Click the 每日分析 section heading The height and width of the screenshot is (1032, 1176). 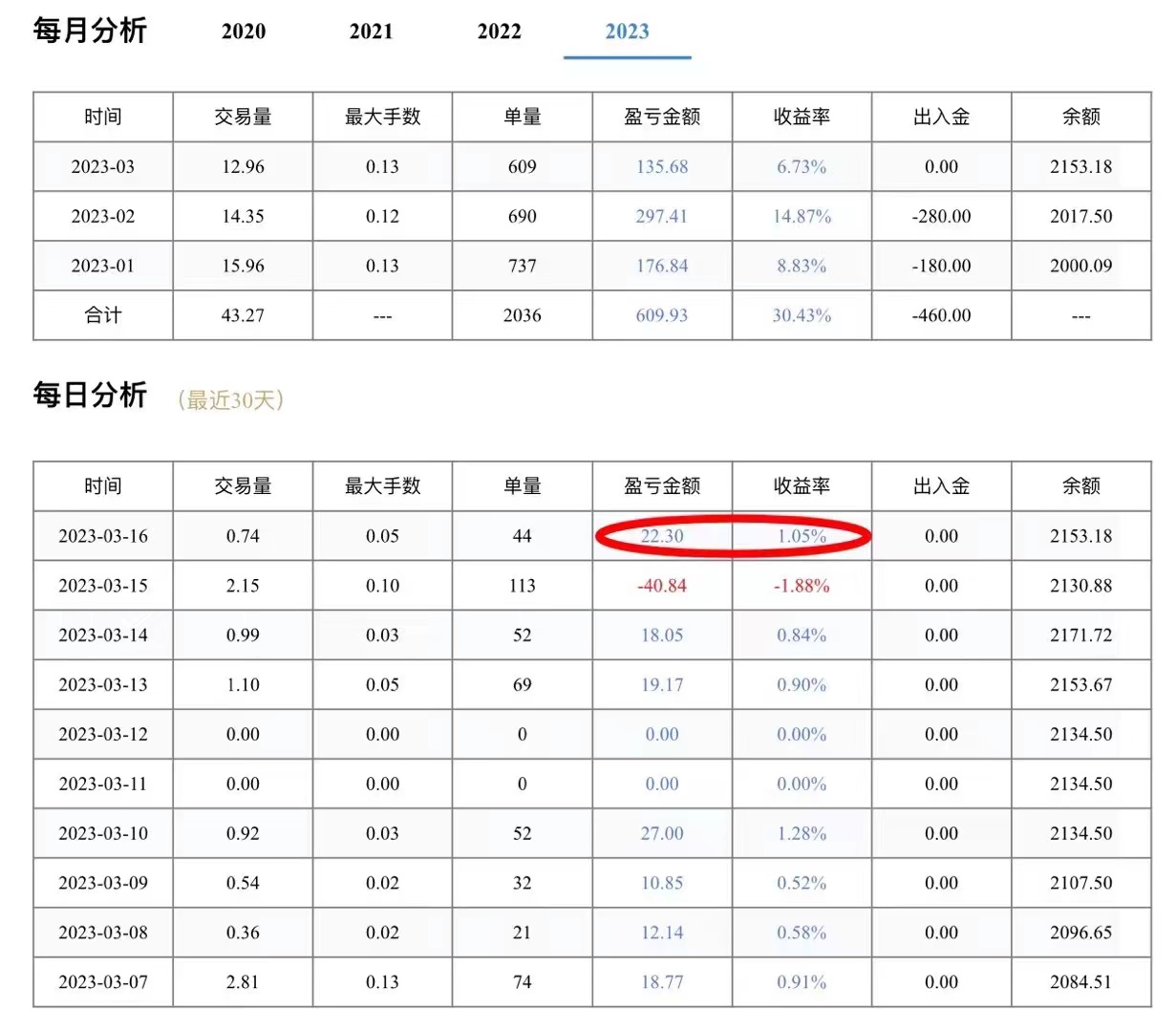point(90,395)
